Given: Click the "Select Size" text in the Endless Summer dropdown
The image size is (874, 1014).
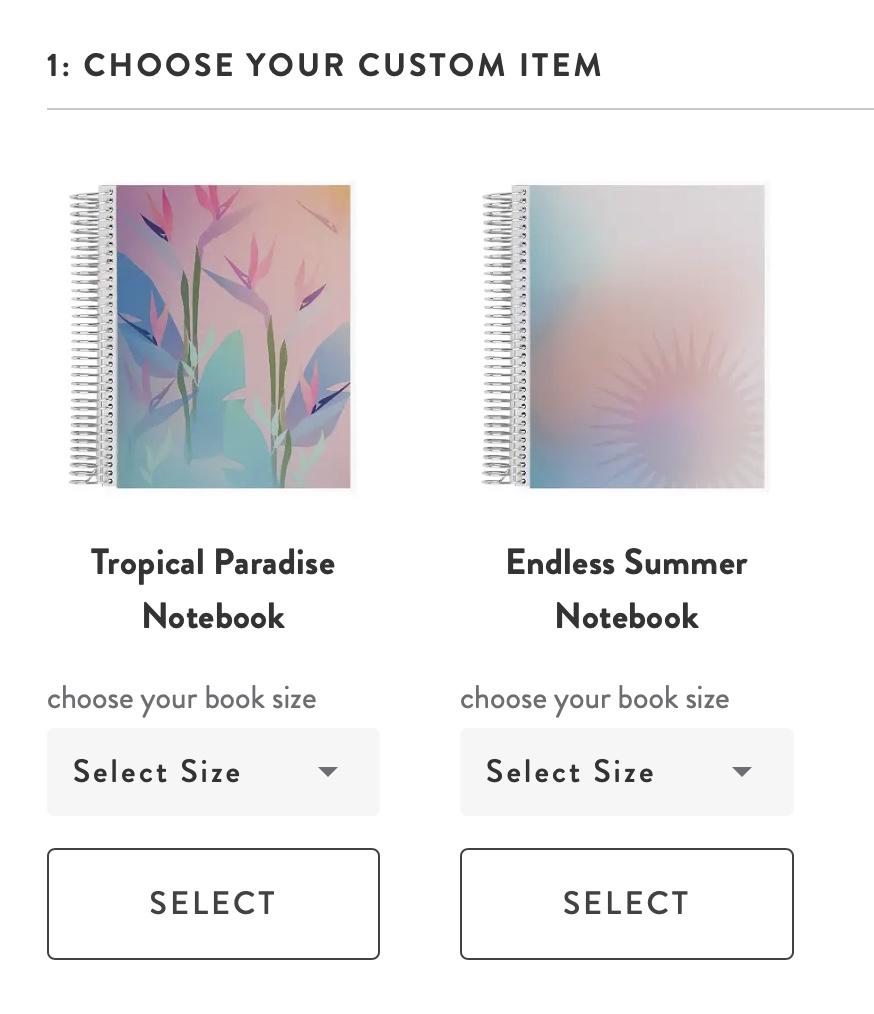Looking at the screenshot, I should [570, 772].
